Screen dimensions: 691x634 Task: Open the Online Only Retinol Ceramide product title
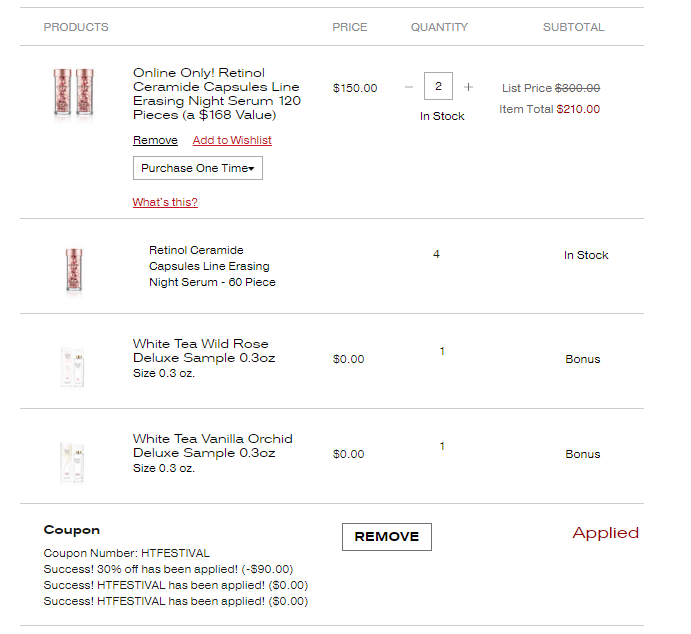(x=217, y=94)
